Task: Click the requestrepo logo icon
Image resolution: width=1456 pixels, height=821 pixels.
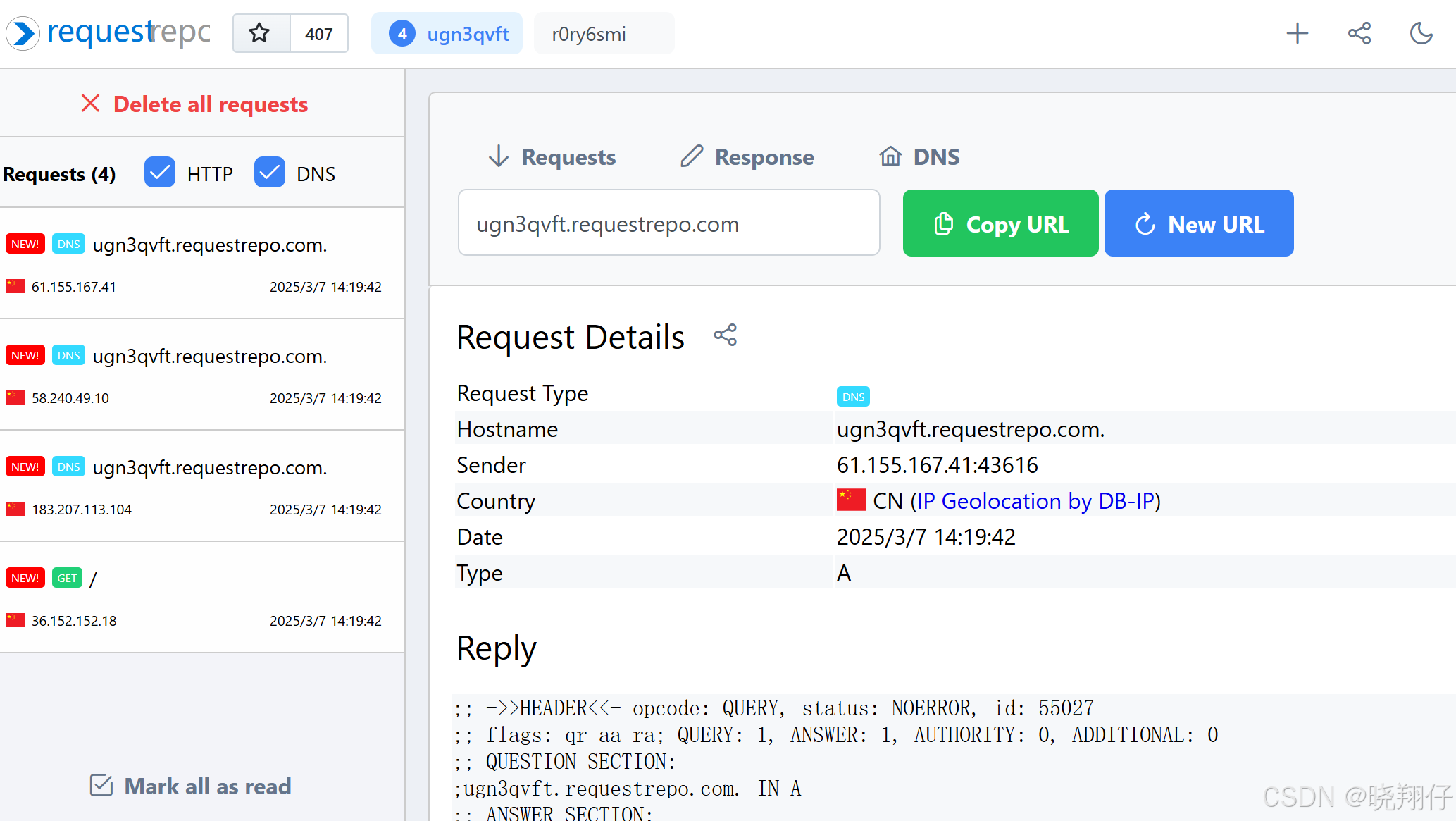Action: pos(23,33)
